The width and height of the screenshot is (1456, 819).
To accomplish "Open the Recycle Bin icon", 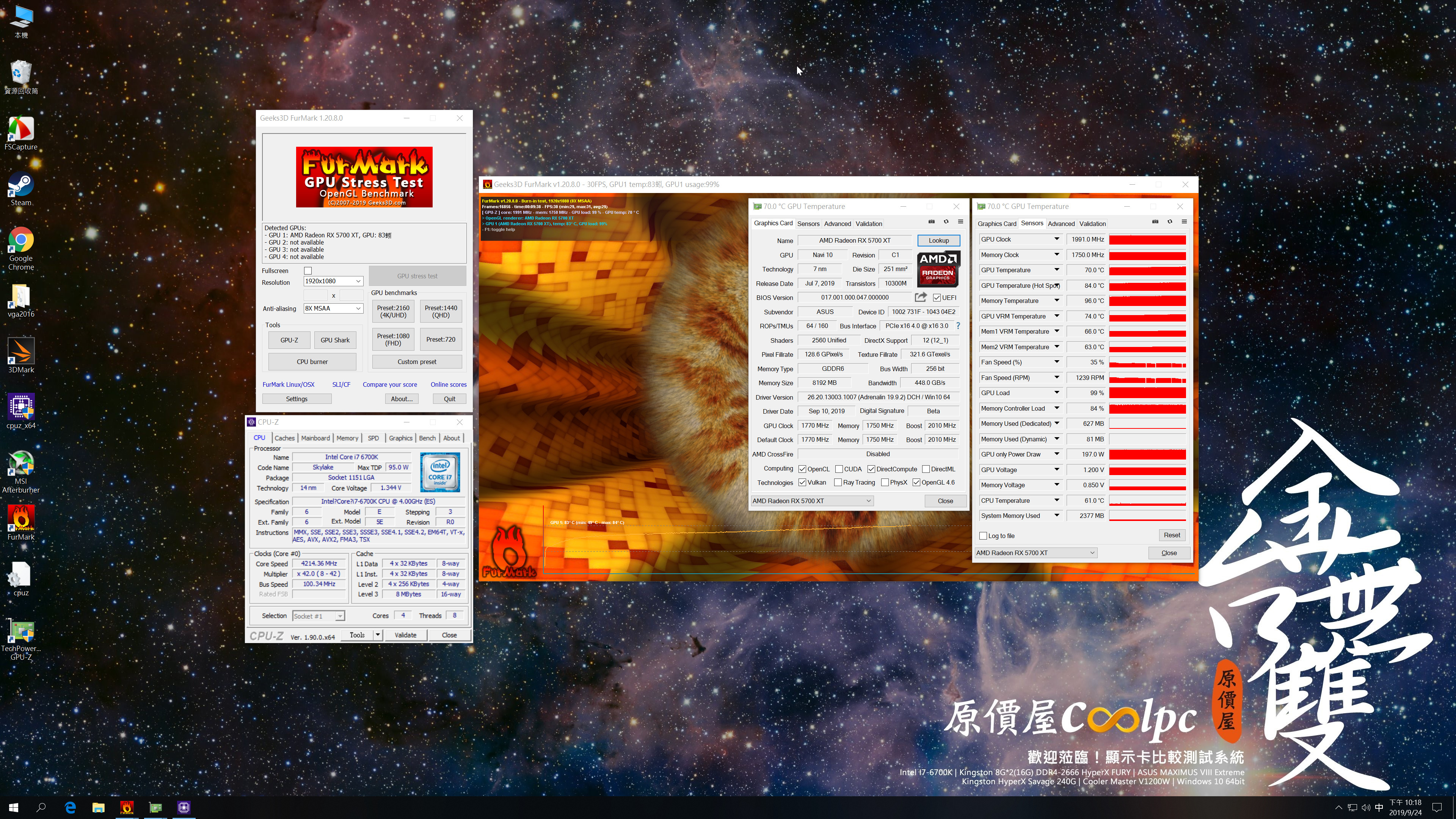I will pos(21,77).
